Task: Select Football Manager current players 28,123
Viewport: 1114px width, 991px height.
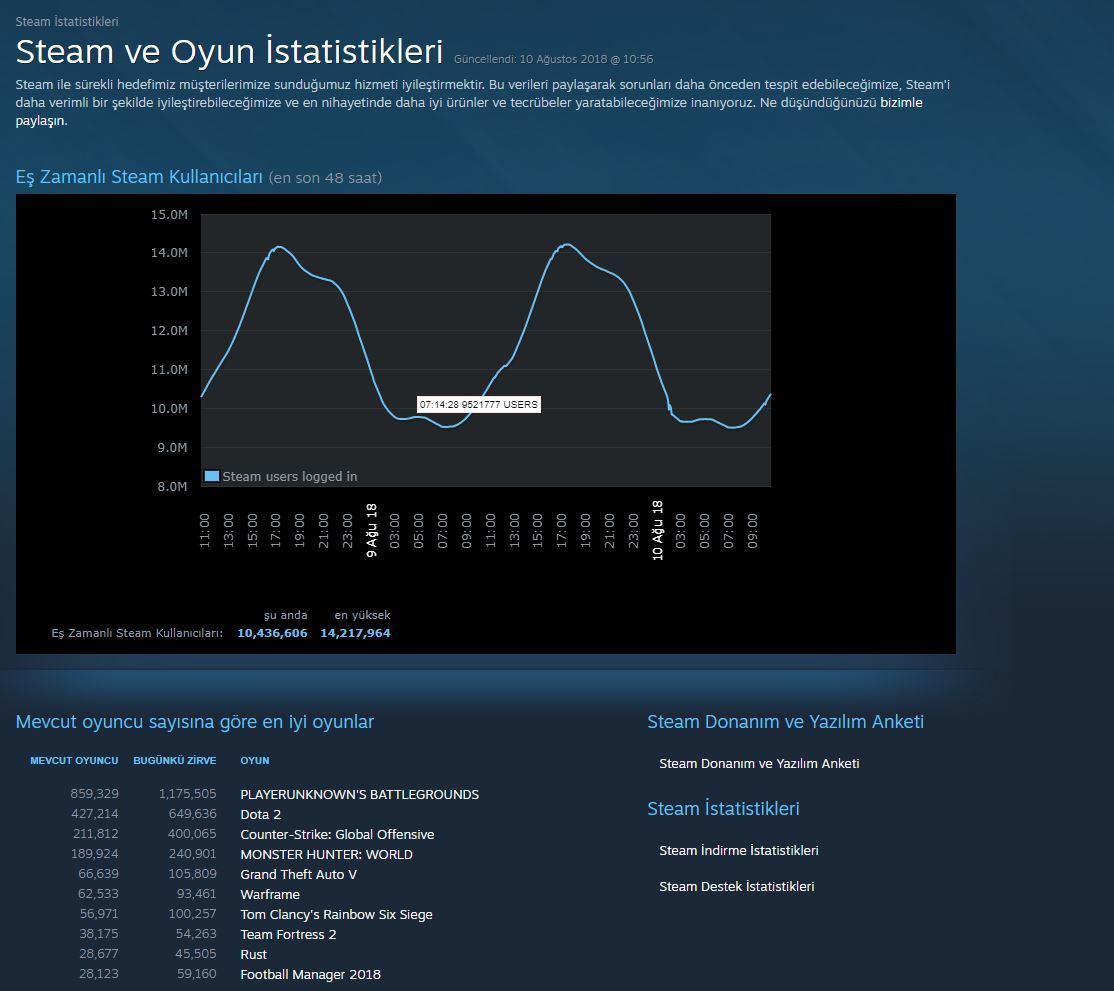Action: (99, 974)
